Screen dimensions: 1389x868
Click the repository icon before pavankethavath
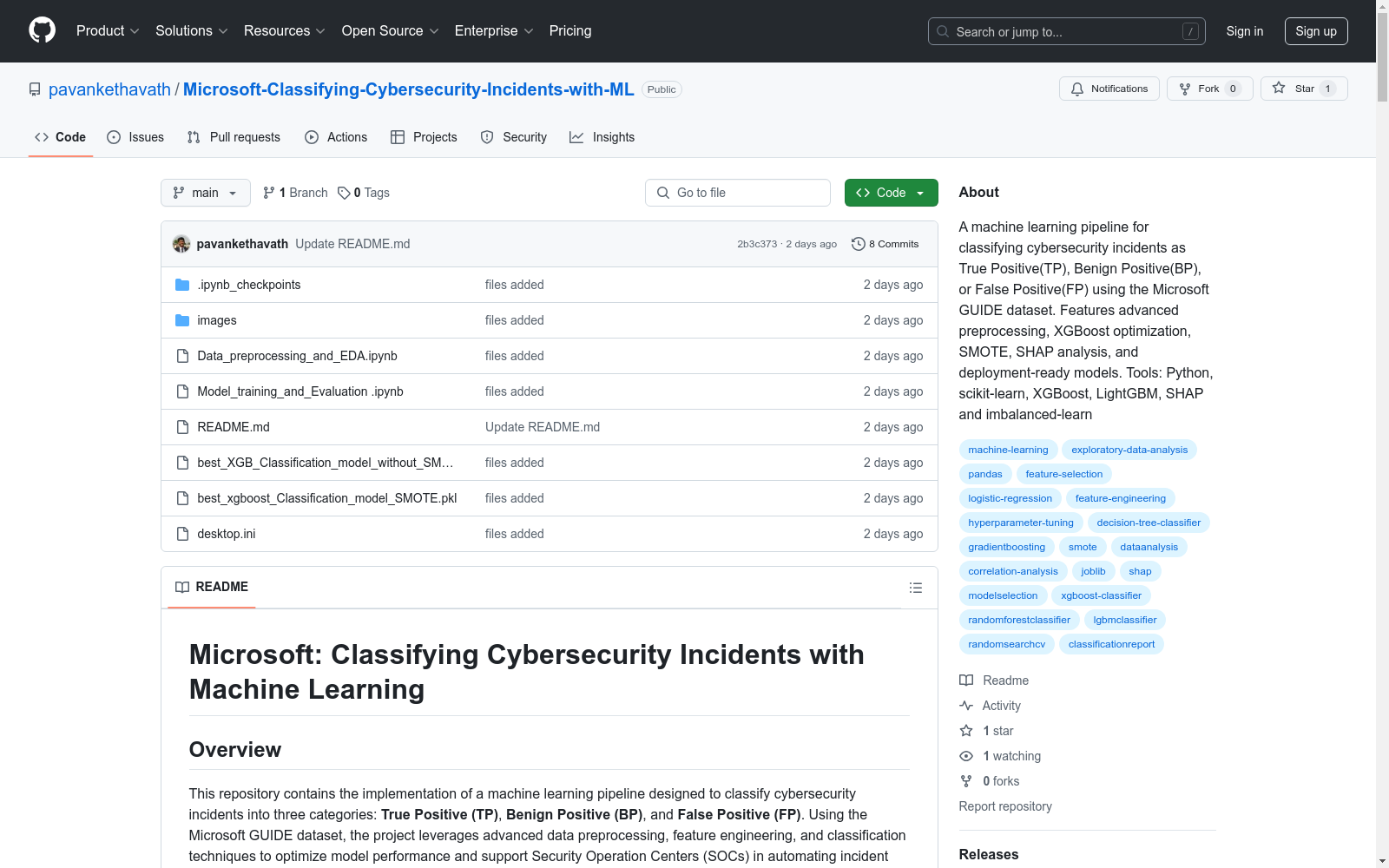35,89
